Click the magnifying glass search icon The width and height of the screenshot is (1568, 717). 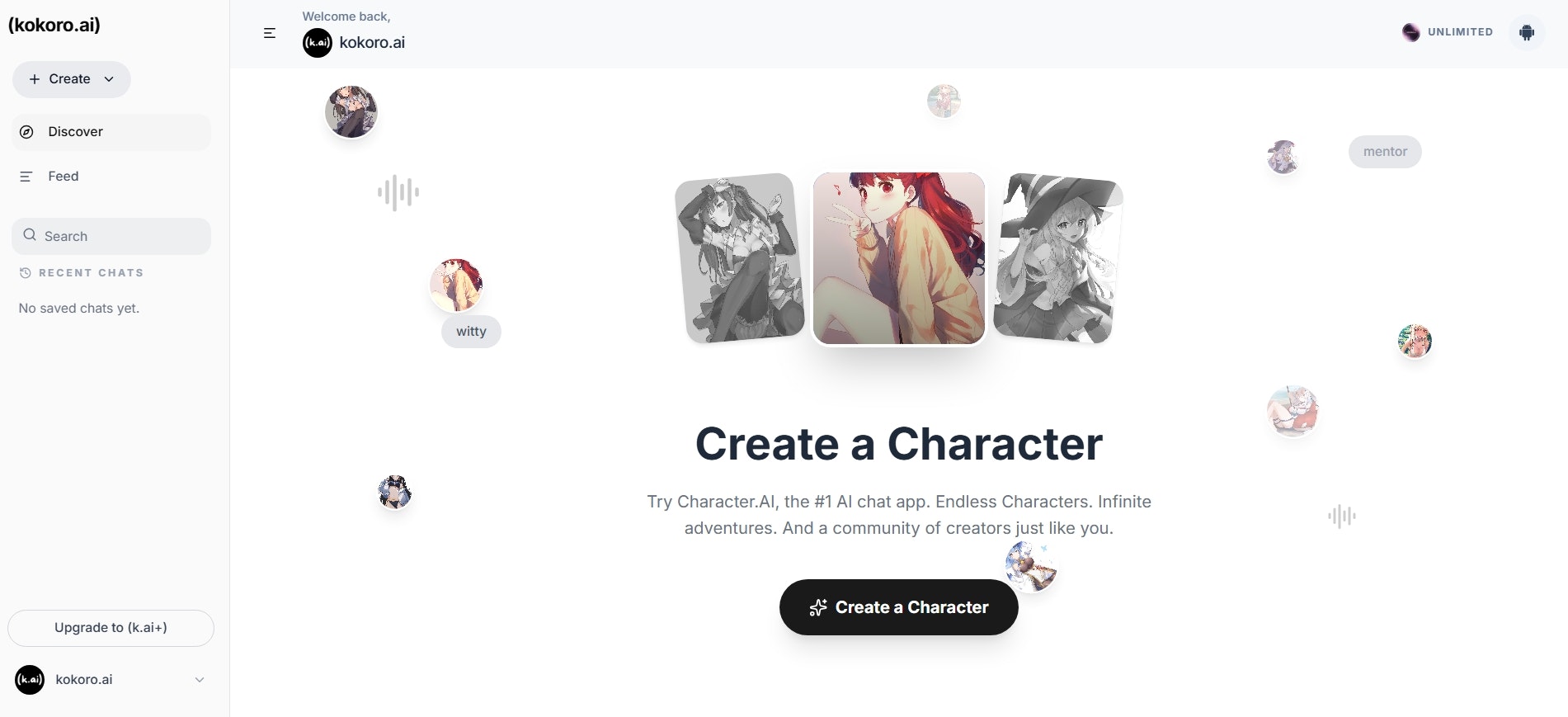click(x=30, y=236)
